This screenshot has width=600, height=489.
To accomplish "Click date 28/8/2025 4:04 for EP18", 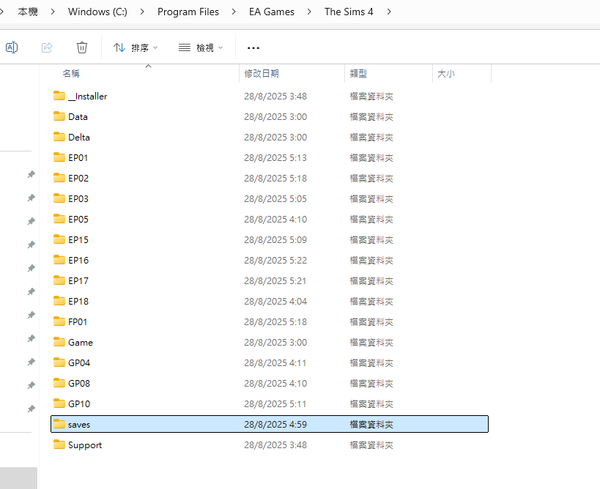I will pyautogui.click(x=276, y=302).
